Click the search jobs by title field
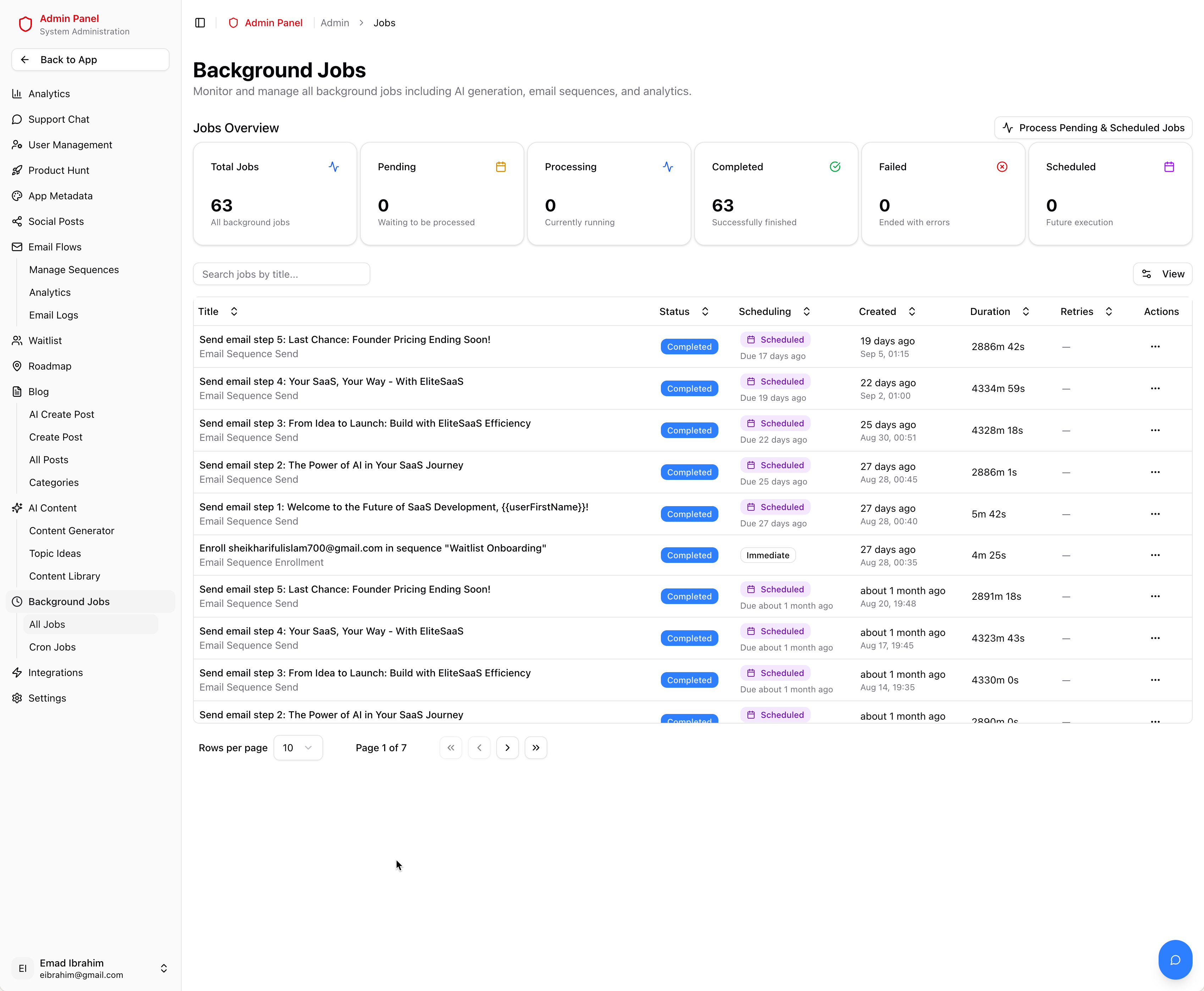The image size is (1204, 991). click(281, 274)
